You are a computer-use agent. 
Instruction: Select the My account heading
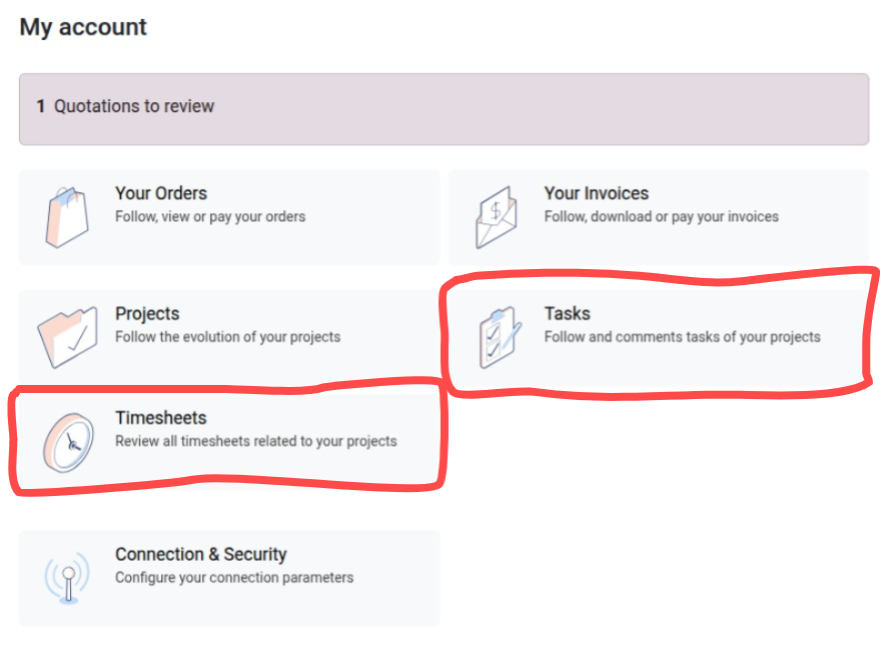click(x=82, y=27)
